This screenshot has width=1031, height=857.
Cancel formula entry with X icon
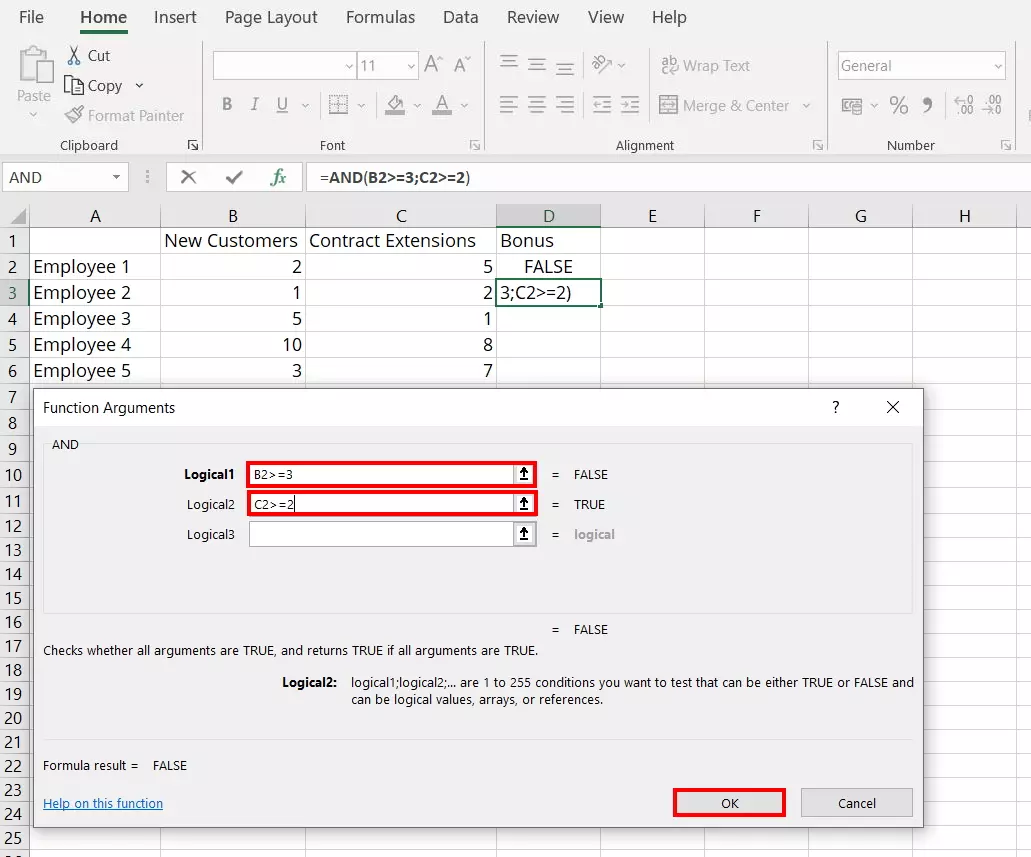pos(189,177)
